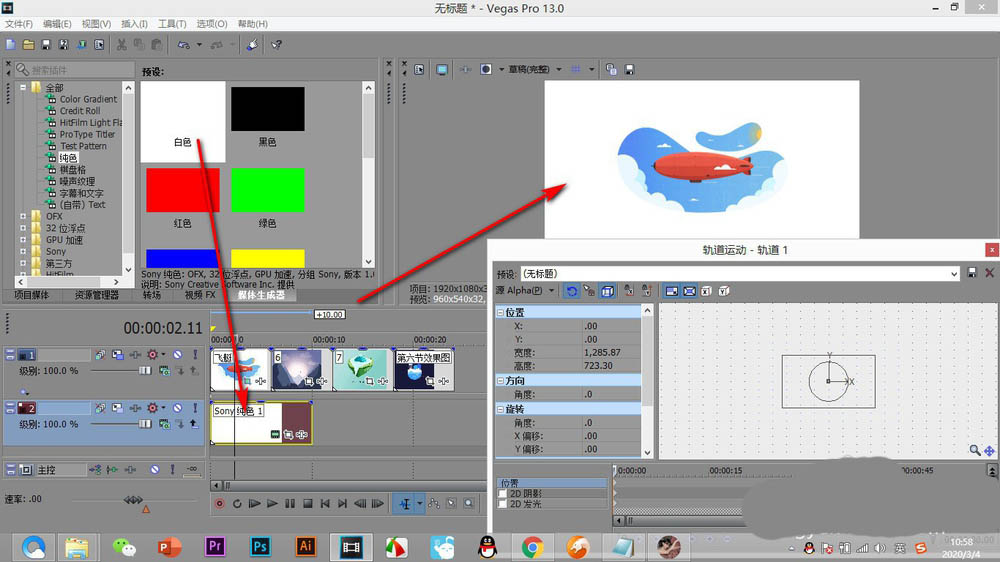Start playback with the play button
Image resolution: width=1000 pixels, height=562 pixels.
(272, 503)
